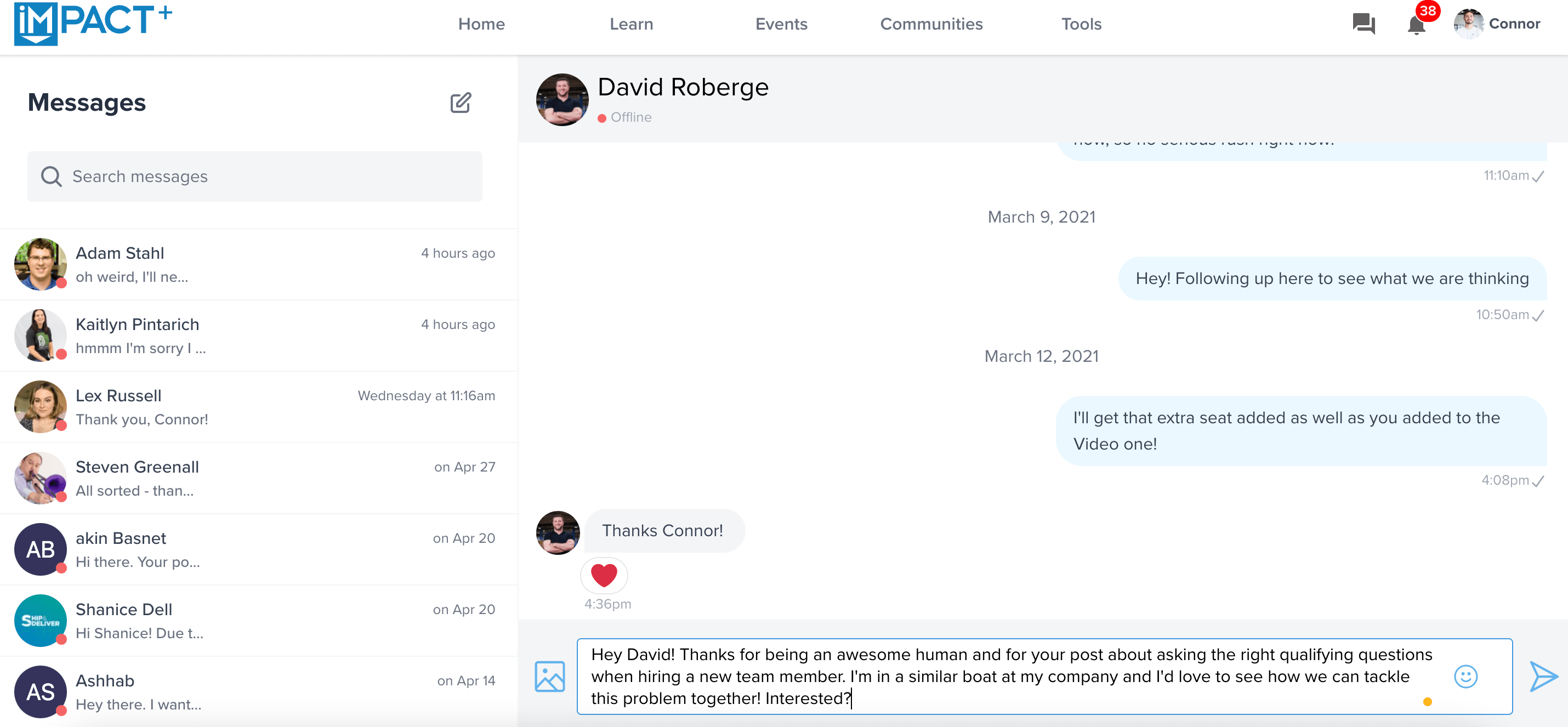The width and height of the screenshot is (1568, 727).
Task: Click Lex Russell's avatar
Action: 40,406
